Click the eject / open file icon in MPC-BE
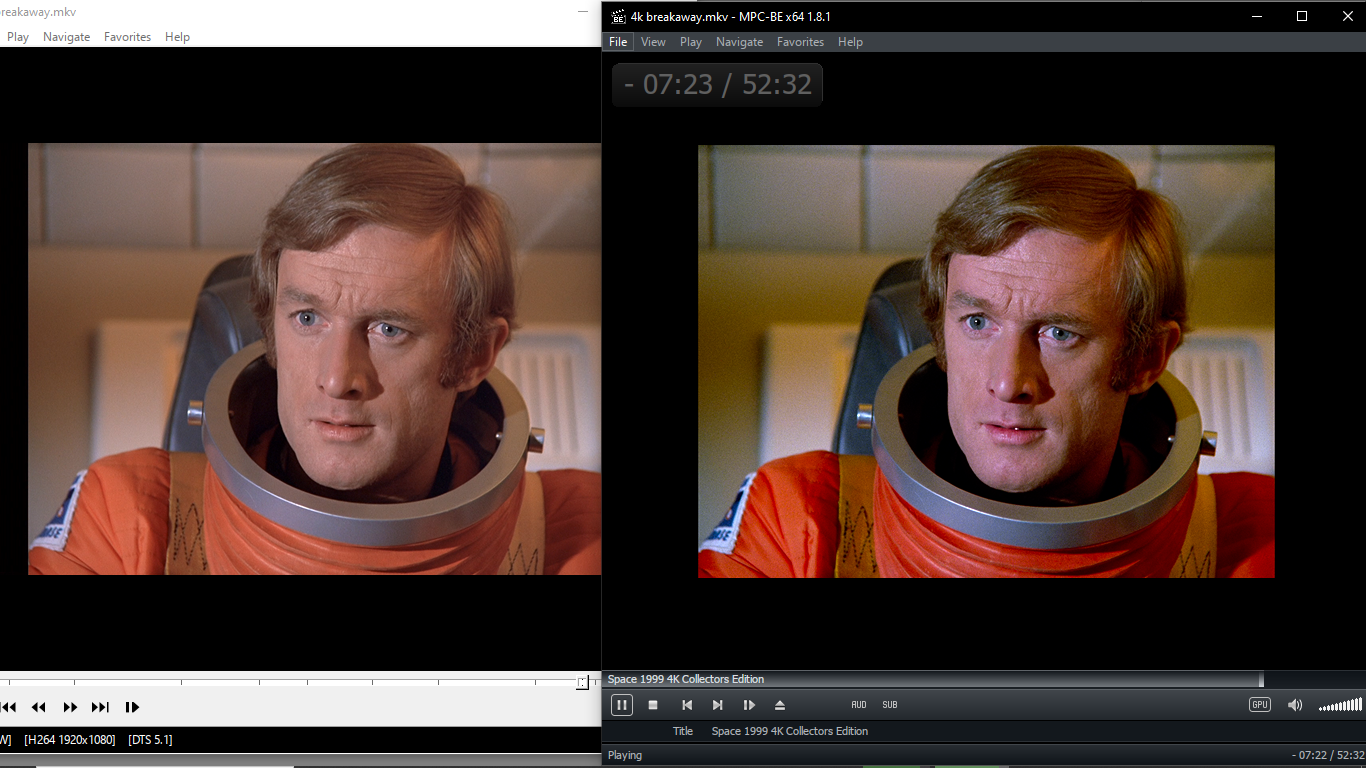This screenshot has height=768, width=1366. point(780,705)
